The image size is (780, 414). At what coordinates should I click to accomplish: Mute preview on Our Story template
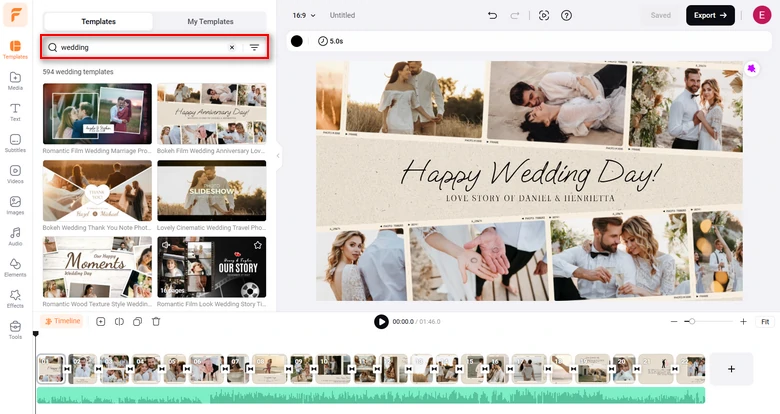click(166, 245)
